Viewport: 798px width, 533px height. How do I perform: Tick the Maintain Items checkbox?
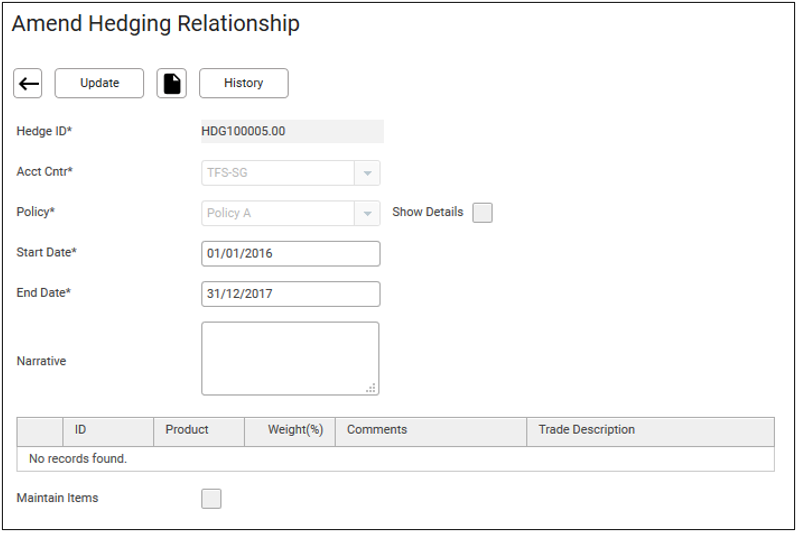[x=211, y=498]
